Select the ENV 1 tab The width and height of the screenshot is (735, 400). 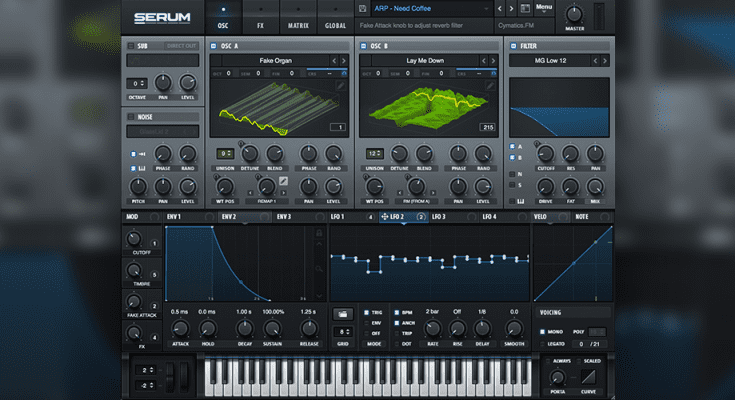click(x=189, y=217)
